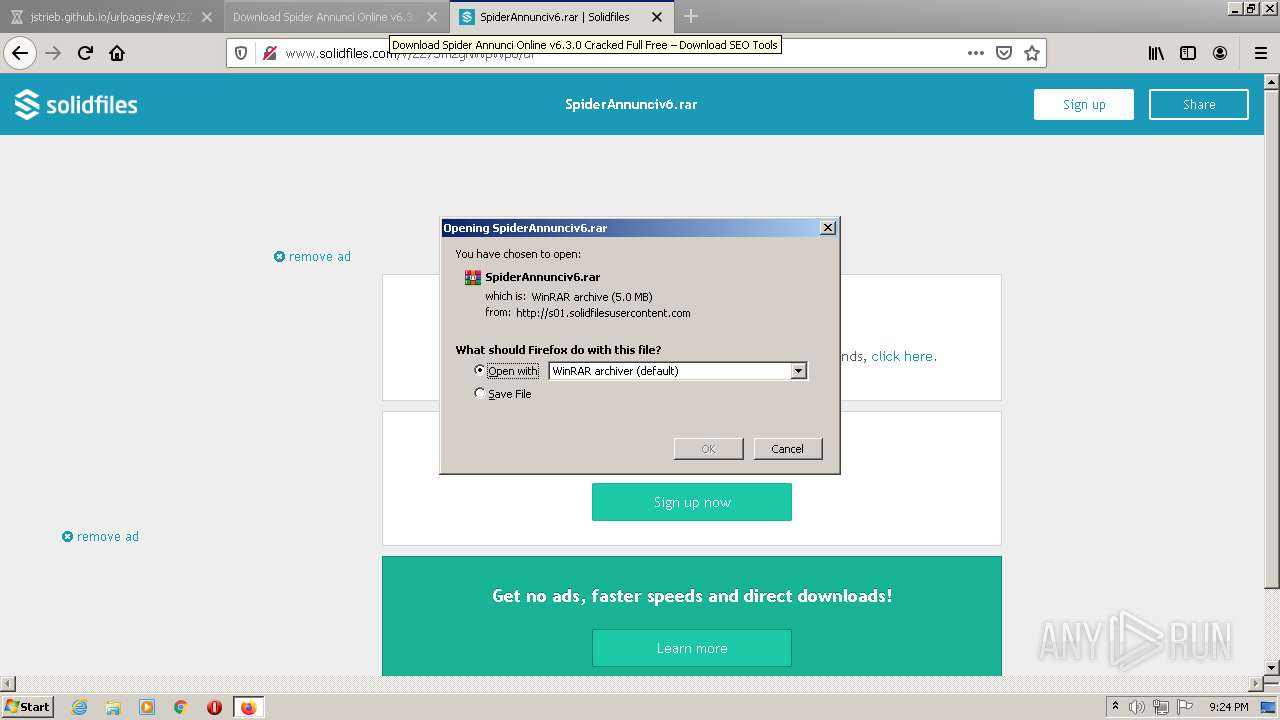
Task: Reload the current page
Action: pyautogui.click(x=85, y=53)
